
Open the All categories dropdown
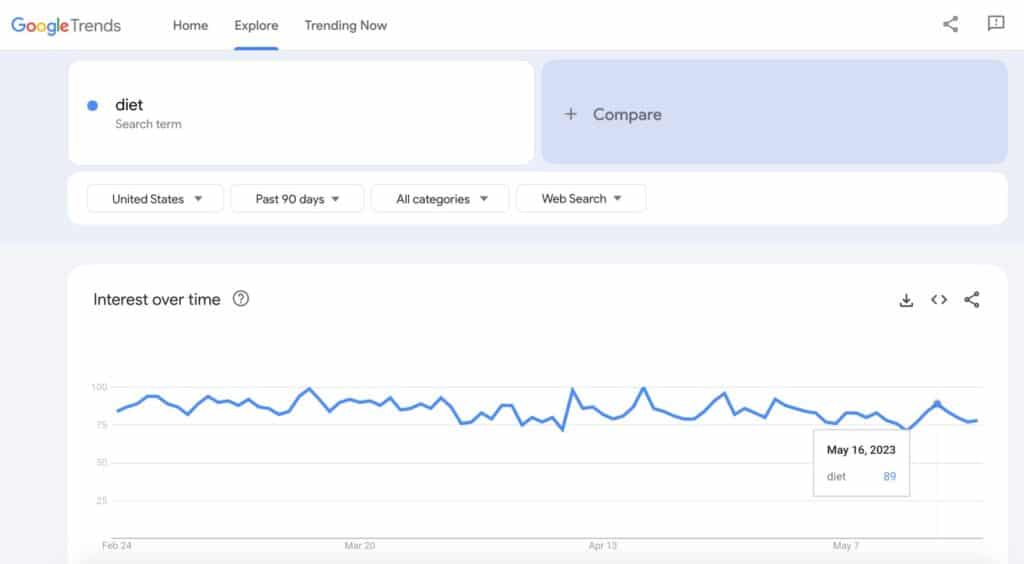click(441, 198)
